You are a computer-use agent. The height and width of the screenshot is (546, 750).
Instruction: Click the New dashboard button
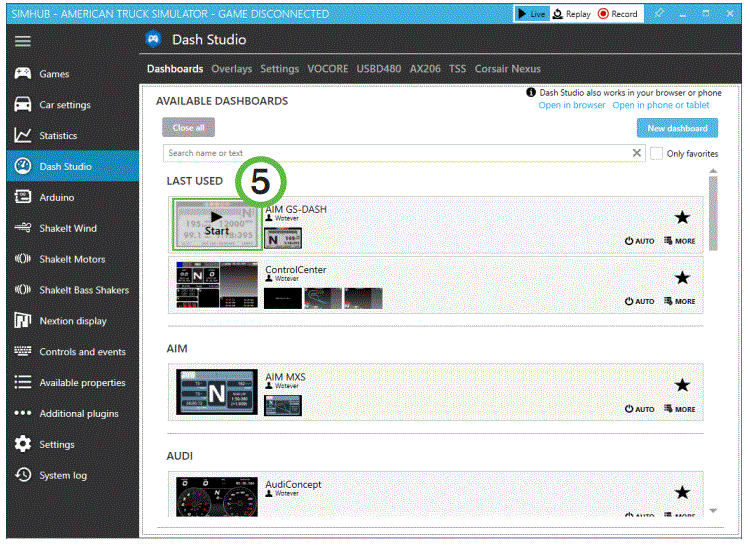(x=677, y=128)
